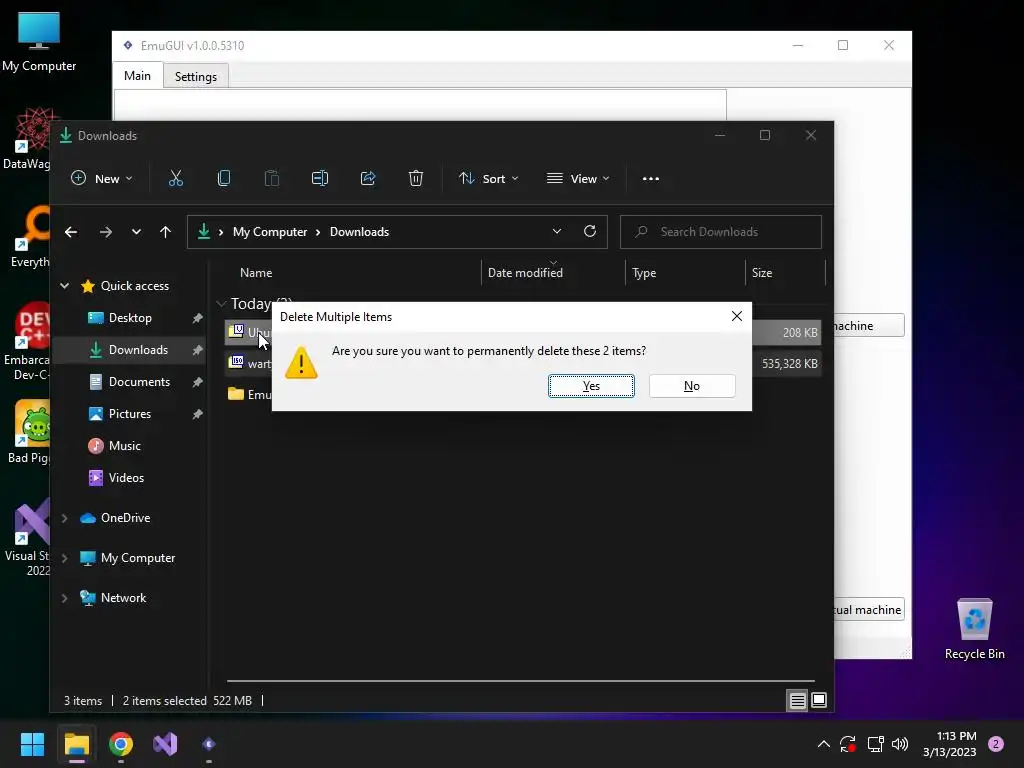Open clock and date 1:13 PM

[949, 744]
